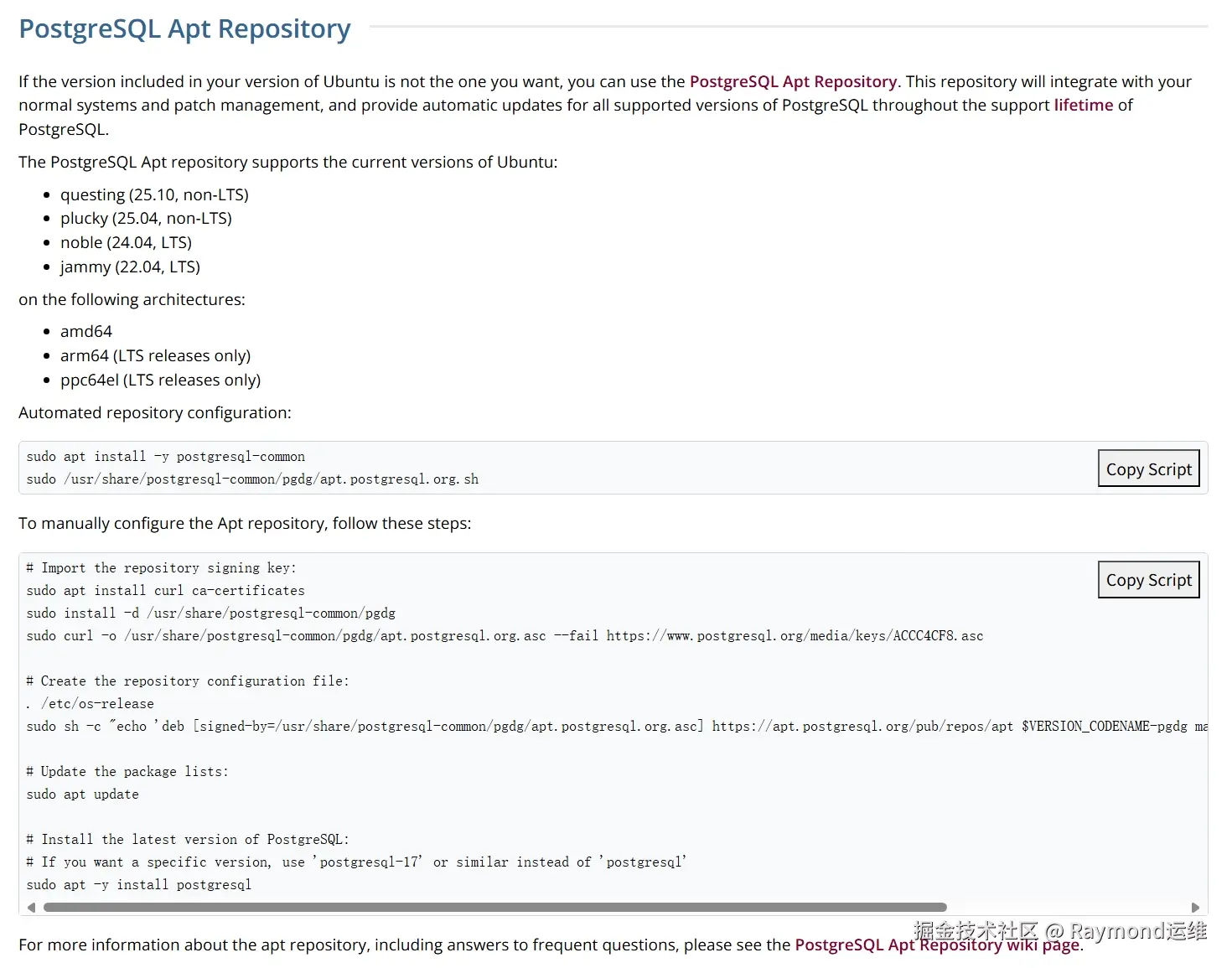Click the 'questing (25.10, non-LTS)' list item
The width and height of the screenshot is (1232, 968).
[x=154, y=194]
